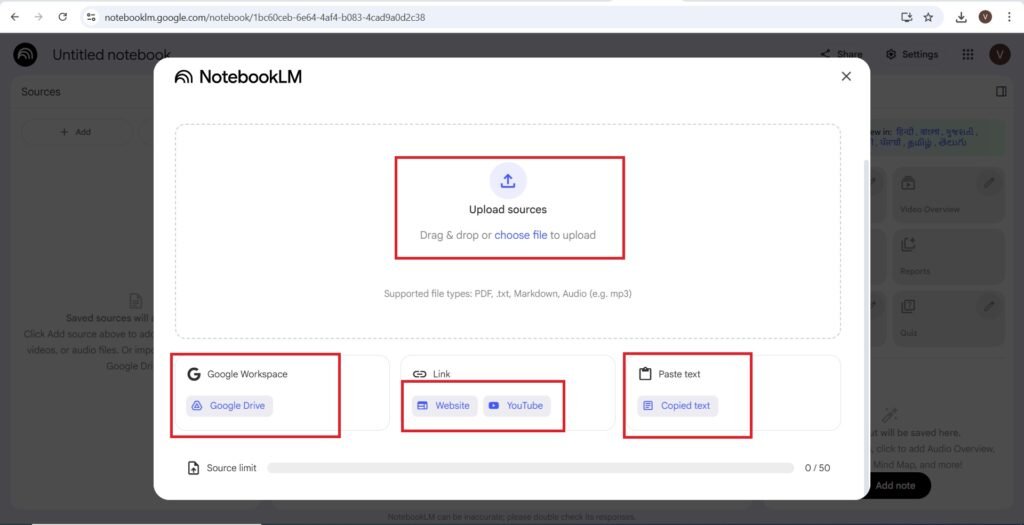The image size is (1024, 525).
Task: Click the Google Workspace label
Action: (x=247, y=374)
